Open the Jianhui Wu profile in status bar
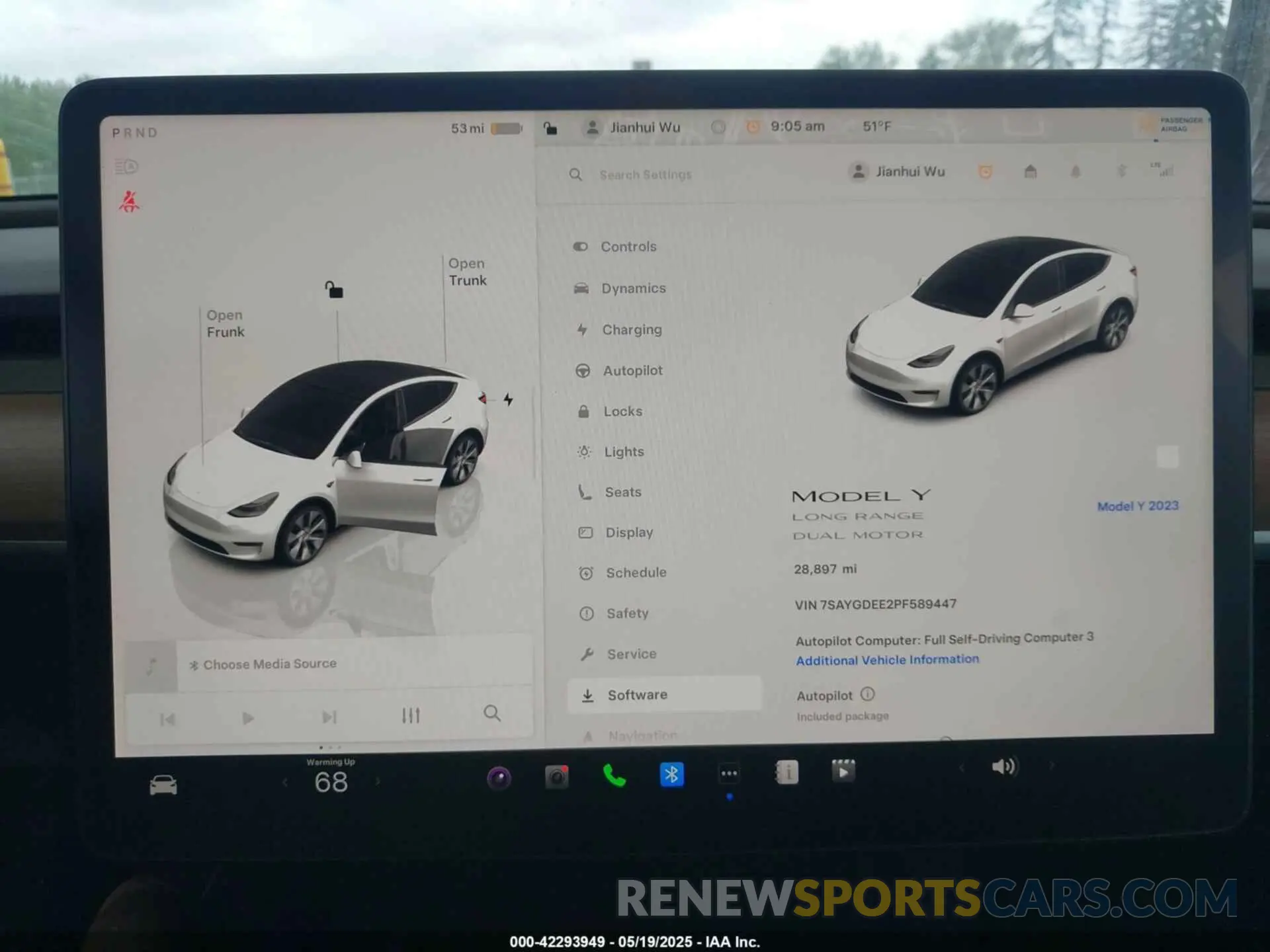 633,128
